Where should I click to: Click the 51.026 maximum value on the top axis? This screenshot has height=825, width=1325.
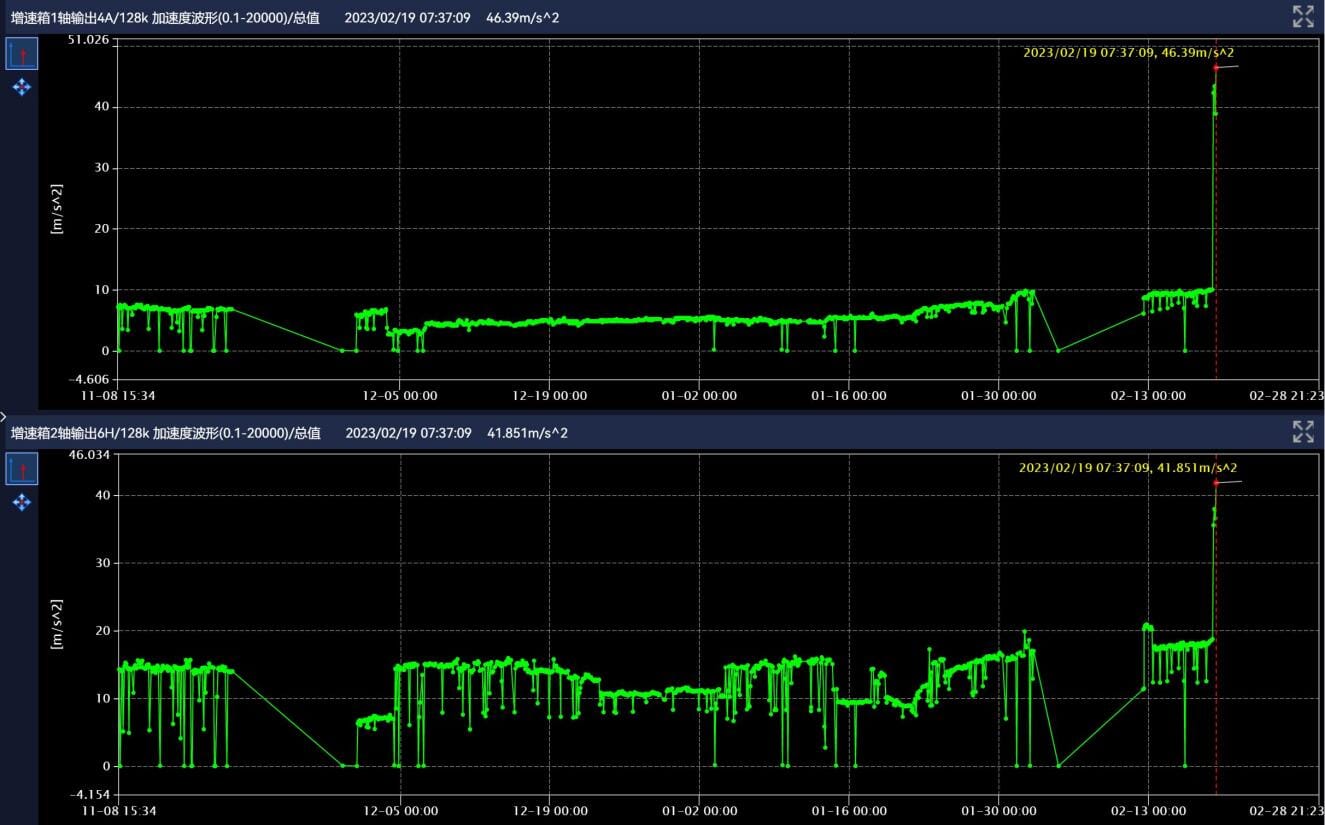[89, 40]
